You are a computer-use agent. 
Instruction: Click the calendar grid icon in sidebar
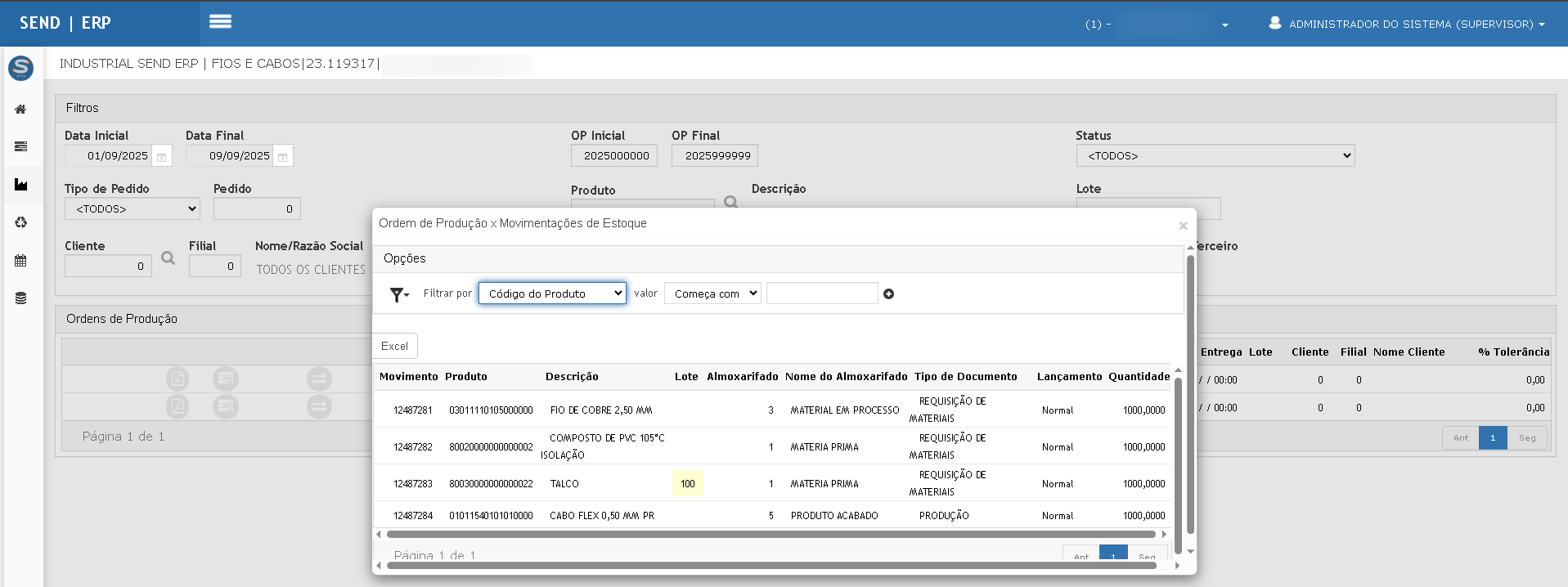(x=20, y=261)
